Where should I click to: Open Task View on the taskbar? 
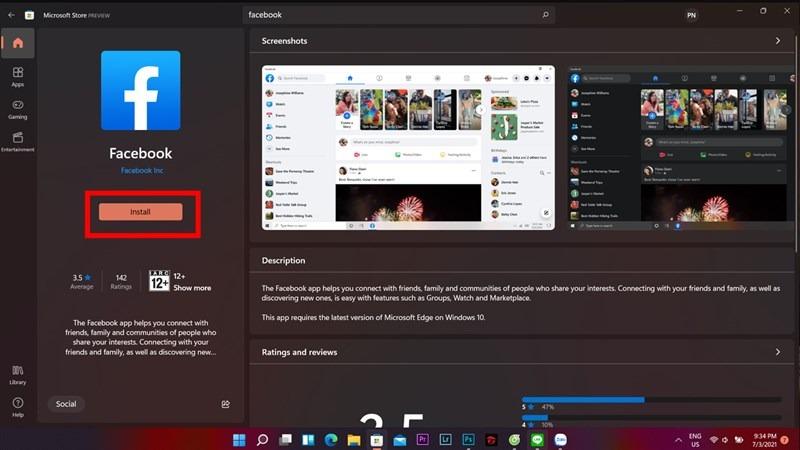[x=285, y=440]
